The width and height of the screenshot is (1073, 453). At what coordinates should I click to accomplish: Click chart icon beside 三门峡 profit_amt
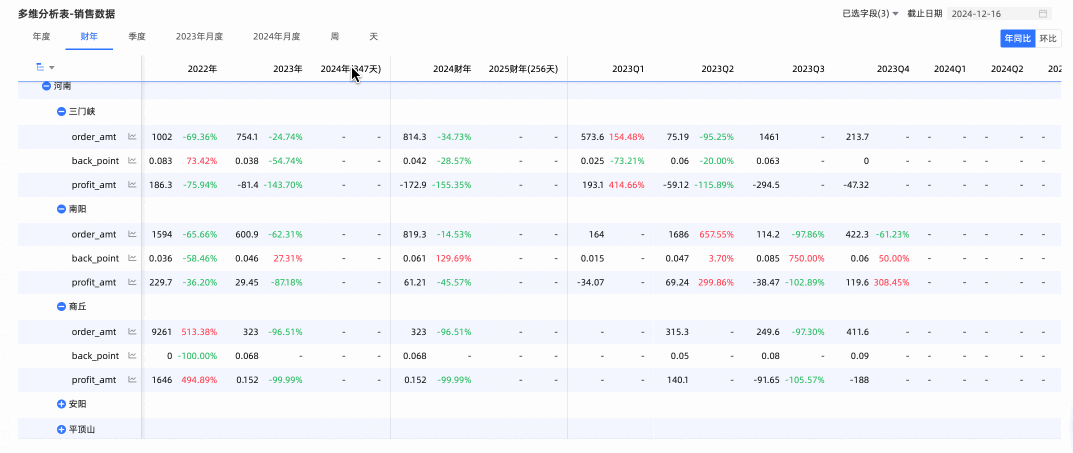click(132, 185)
